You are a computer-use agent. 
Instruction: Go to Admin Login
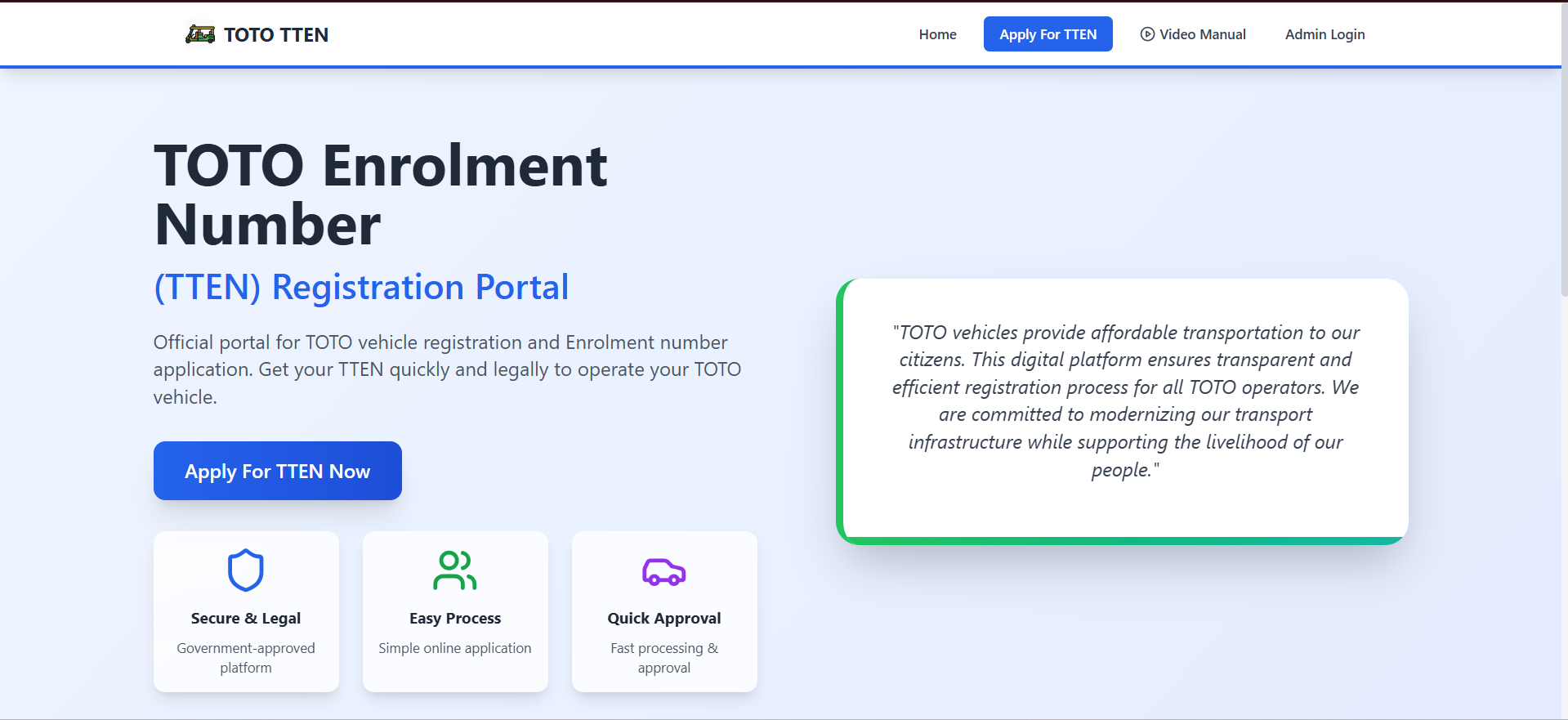tap(1325, 34)
